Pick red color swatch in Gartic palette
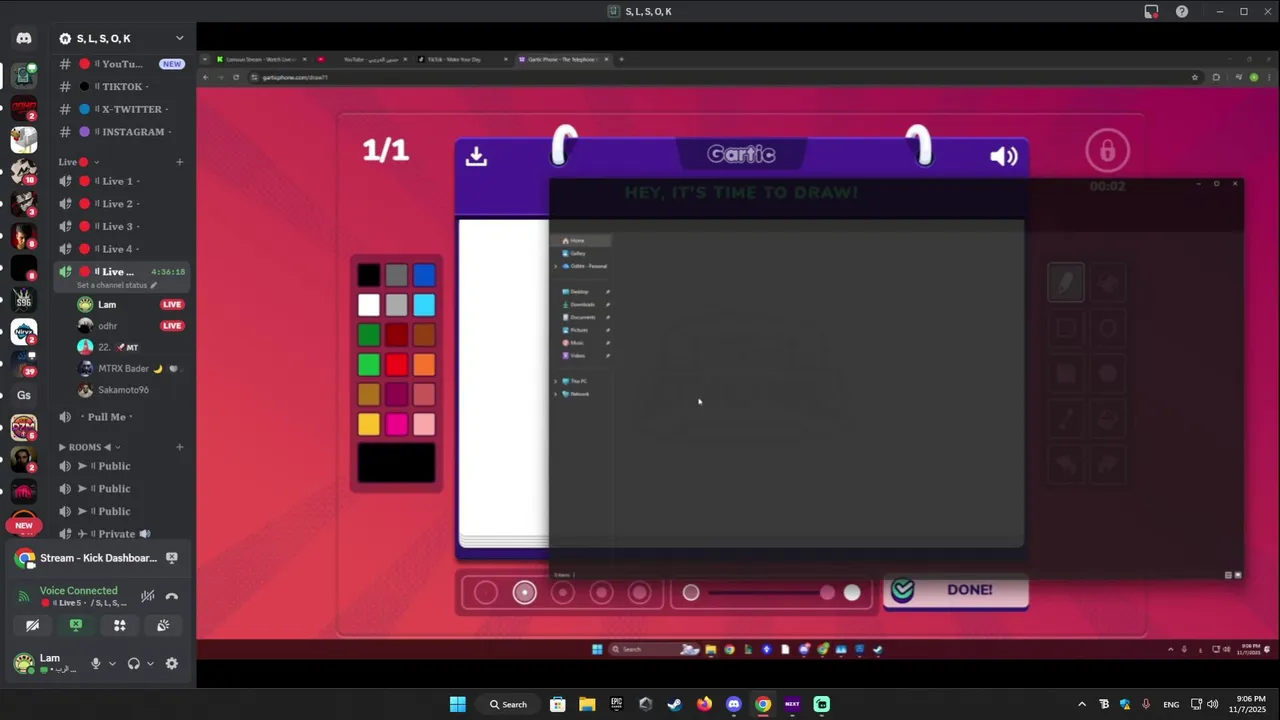This screenshot has width=1280, height=720. coord(397,365)
